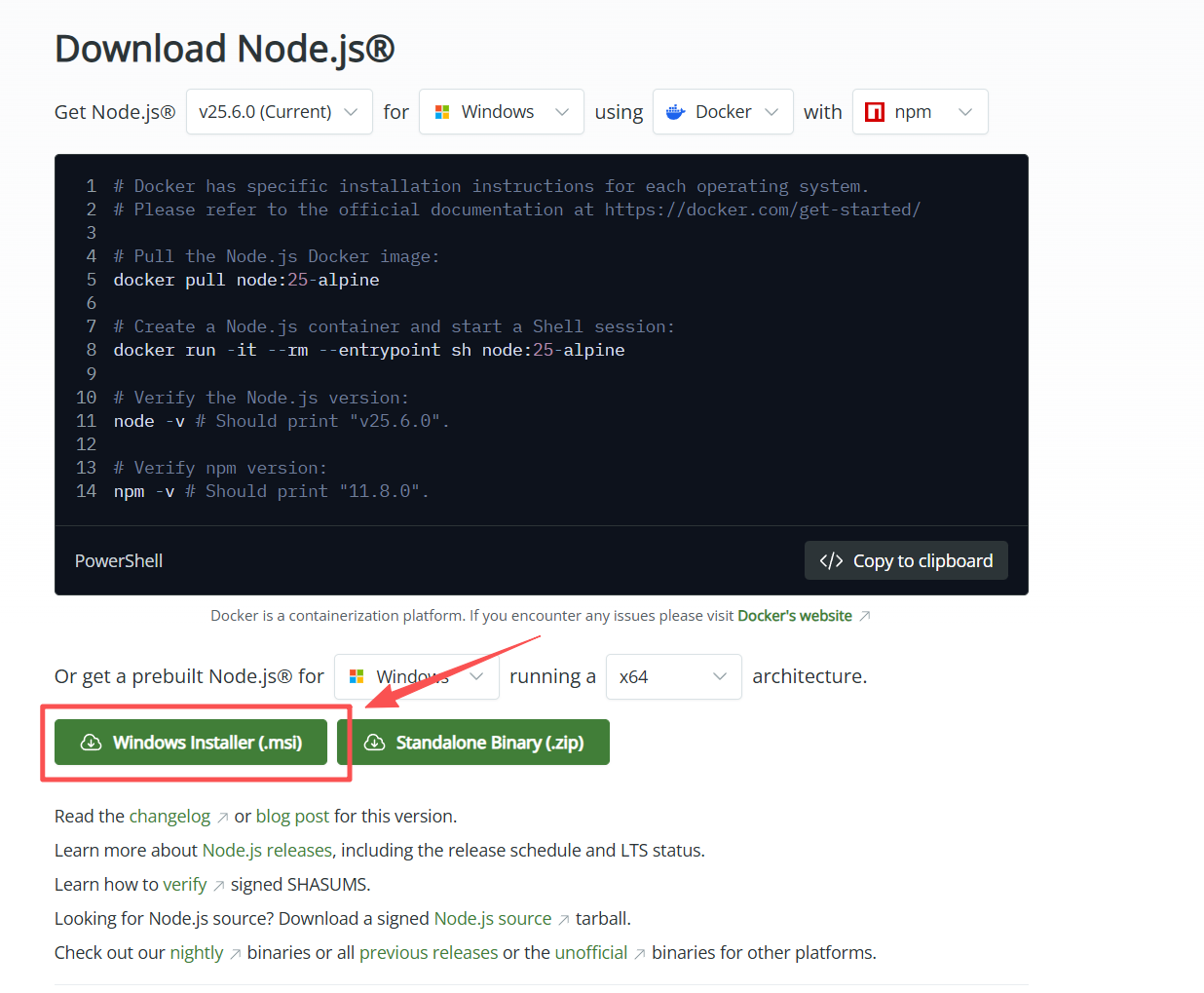Click the external link arrow after verify
This screenshot has height=993, width=1204.
(219, 885)
